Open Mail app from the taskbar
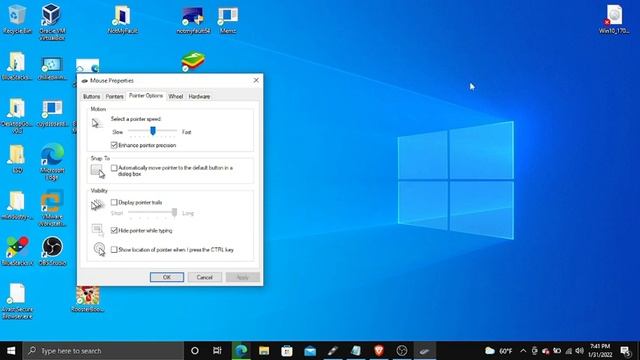The image size is (640, 360). click(x=310, y=351)
